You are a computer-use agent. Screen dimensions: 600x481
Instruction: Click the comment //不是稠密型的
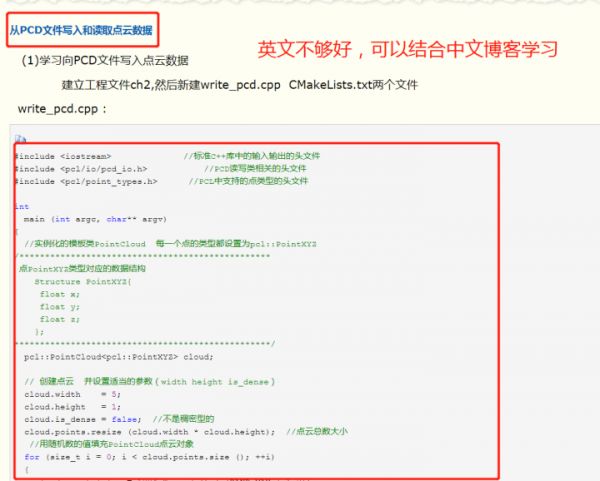tap(184, 419)
